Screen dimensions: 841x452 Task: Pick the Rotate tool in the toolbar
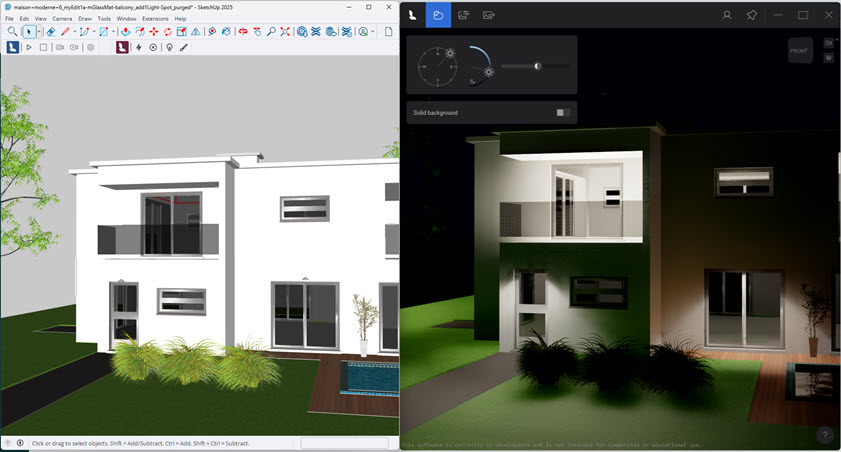[x=167, y=32]
